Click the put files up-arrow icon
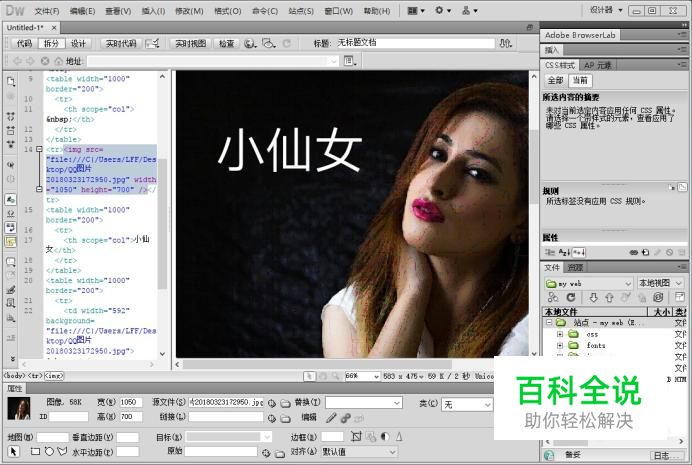 [x=609, y=297]
